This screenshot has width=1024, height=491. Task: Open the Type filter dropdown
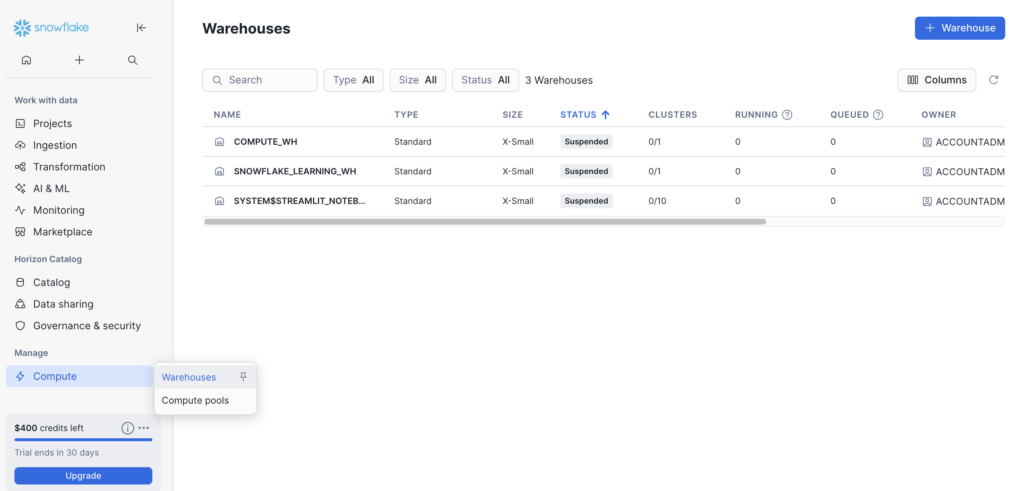(x=353, y=80)
